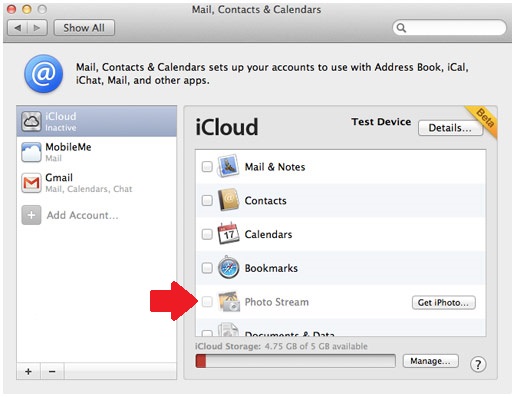
Task: Check the Calendars checkbox
Action: pyautogui.click(x=207, y=234)
